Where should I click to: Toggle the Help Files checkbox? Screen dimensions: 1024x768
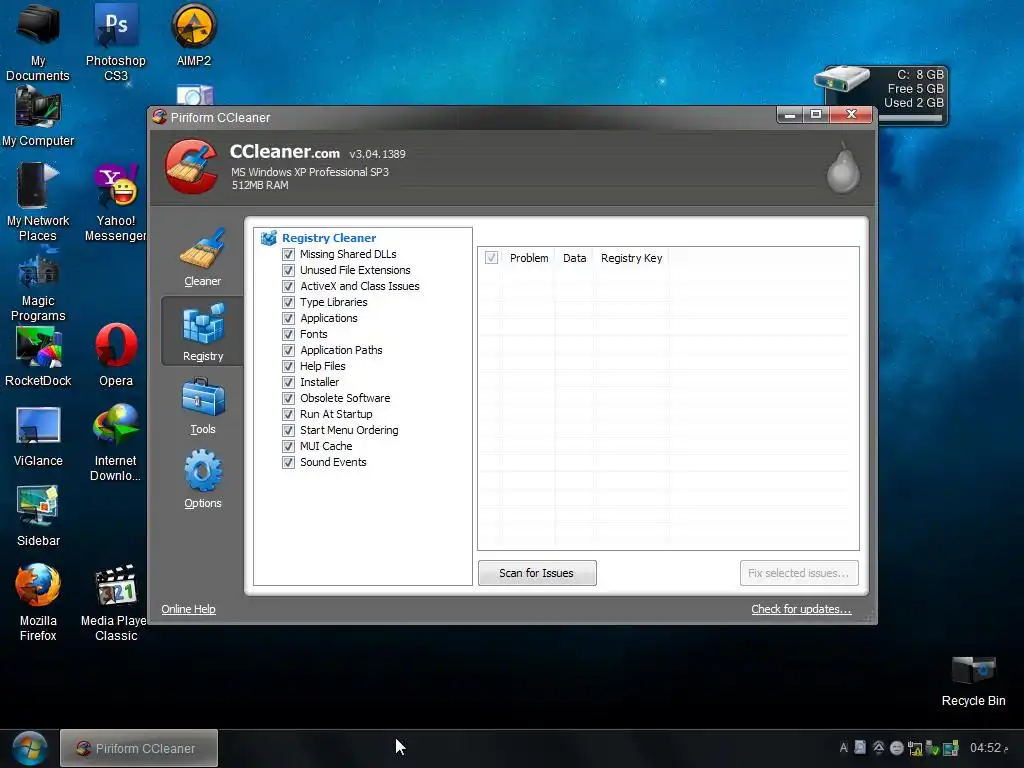[288, 366]
